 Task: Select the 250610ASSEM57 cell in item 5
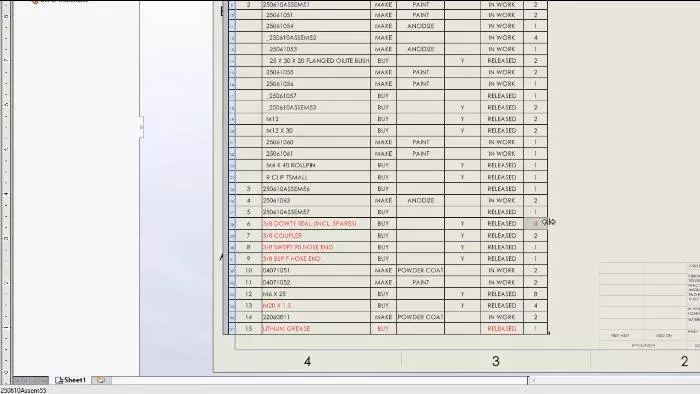click(316, 212)
